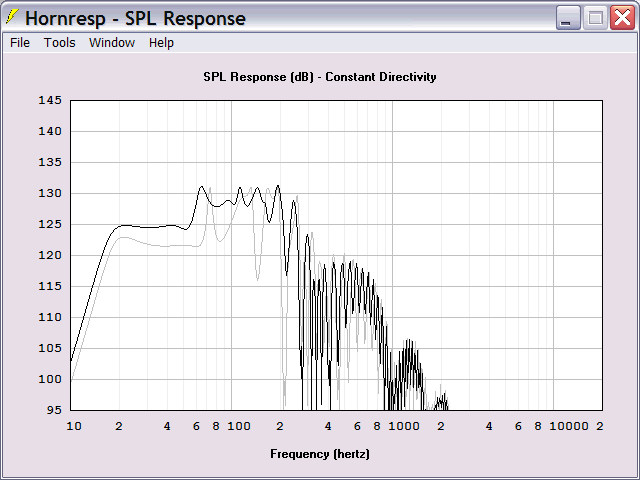Click the 135 dB axis value
Screen dimensions: 640x480
pos(50,162)
